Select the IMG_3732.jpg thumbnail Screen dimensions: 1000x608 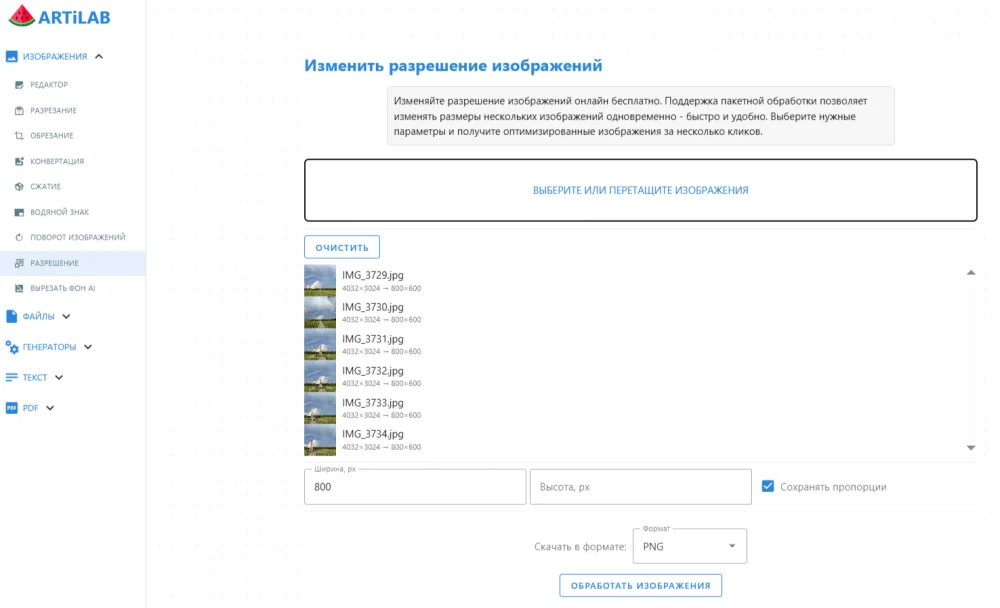(320, 376)
